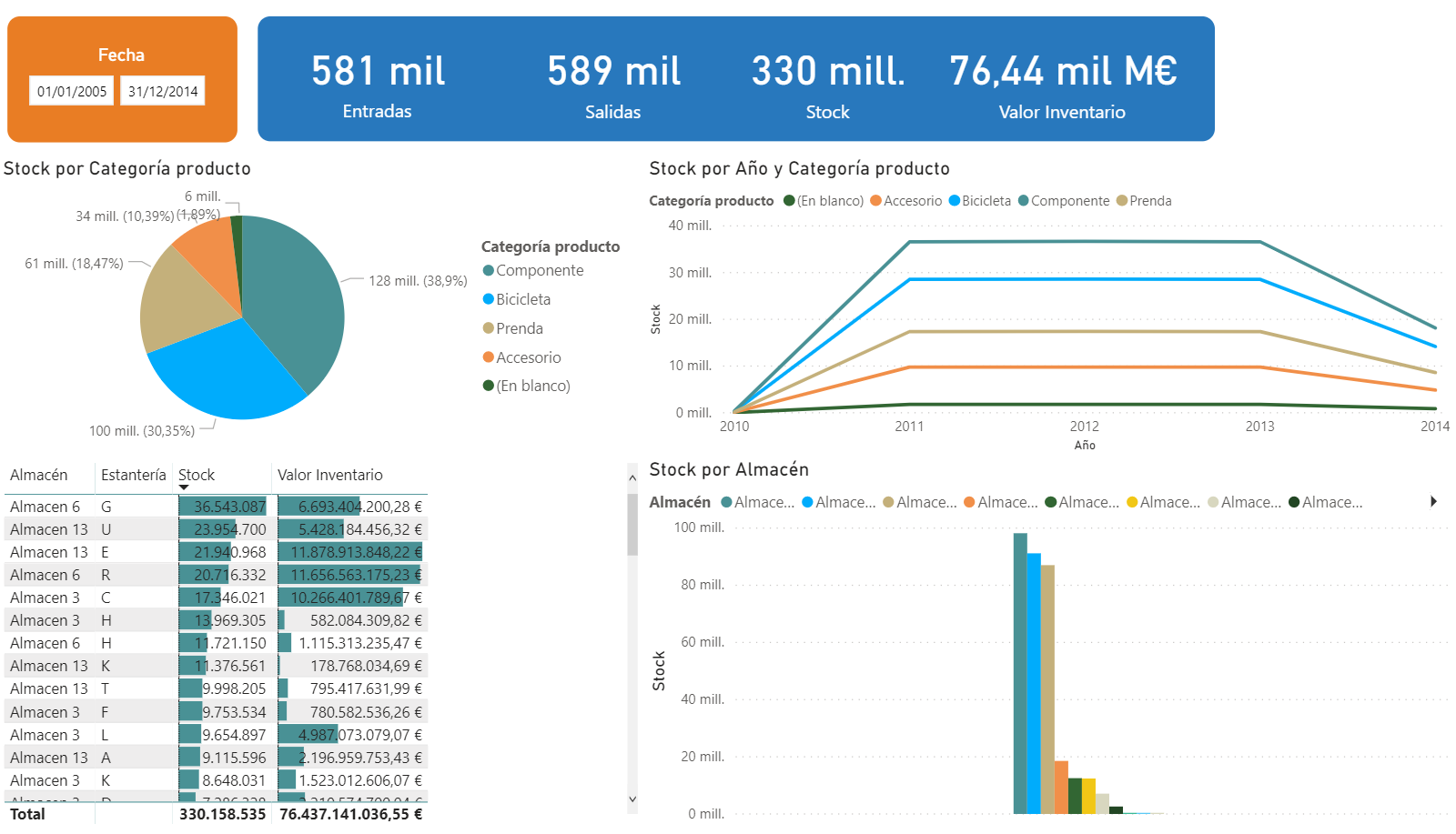This screenshot has height=834, width=1456.
Task: Sort table by Valor Inventario header
Action: (330, 475)
